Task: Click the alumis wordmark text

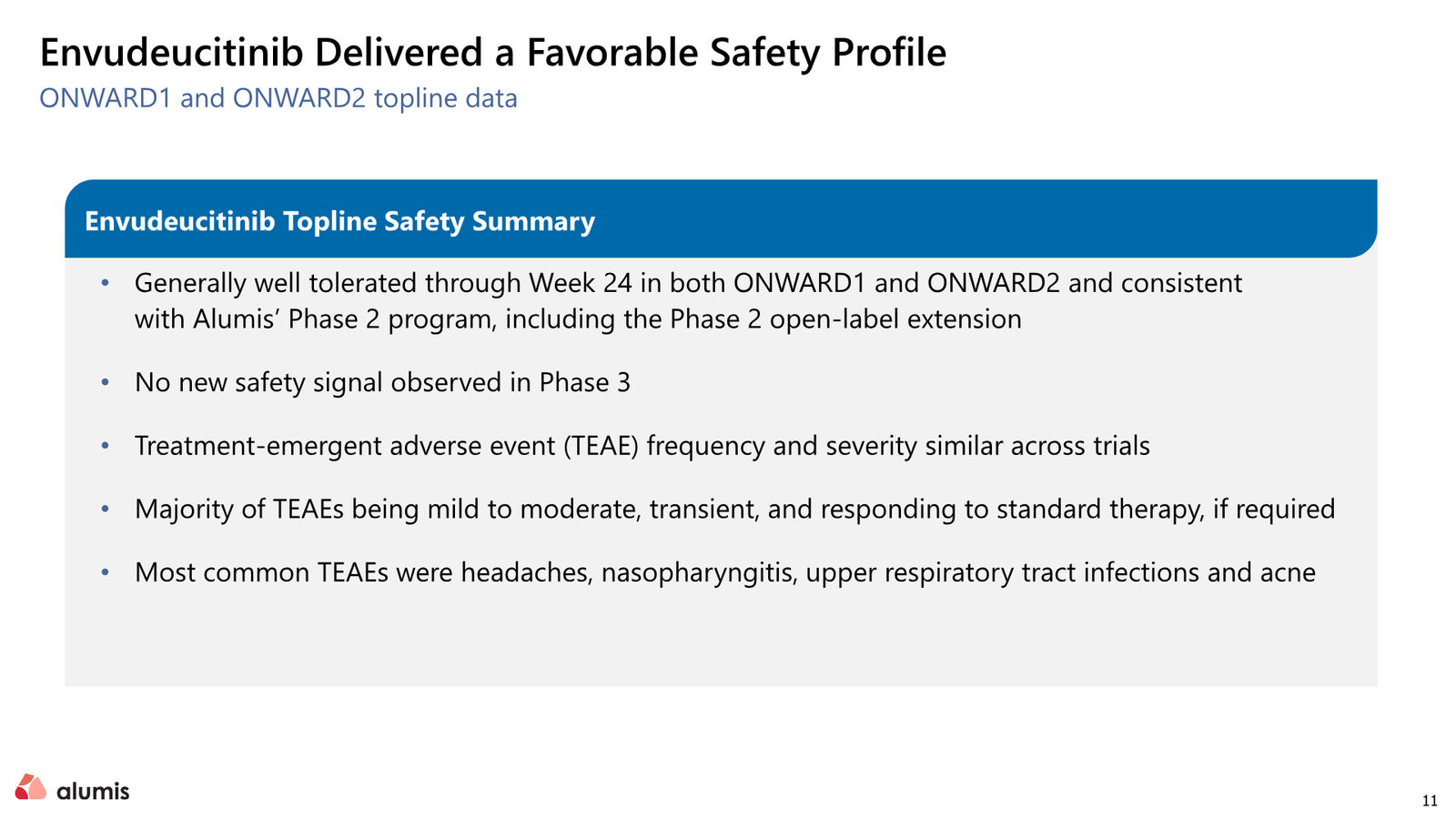Action: [x=93, y=791]
